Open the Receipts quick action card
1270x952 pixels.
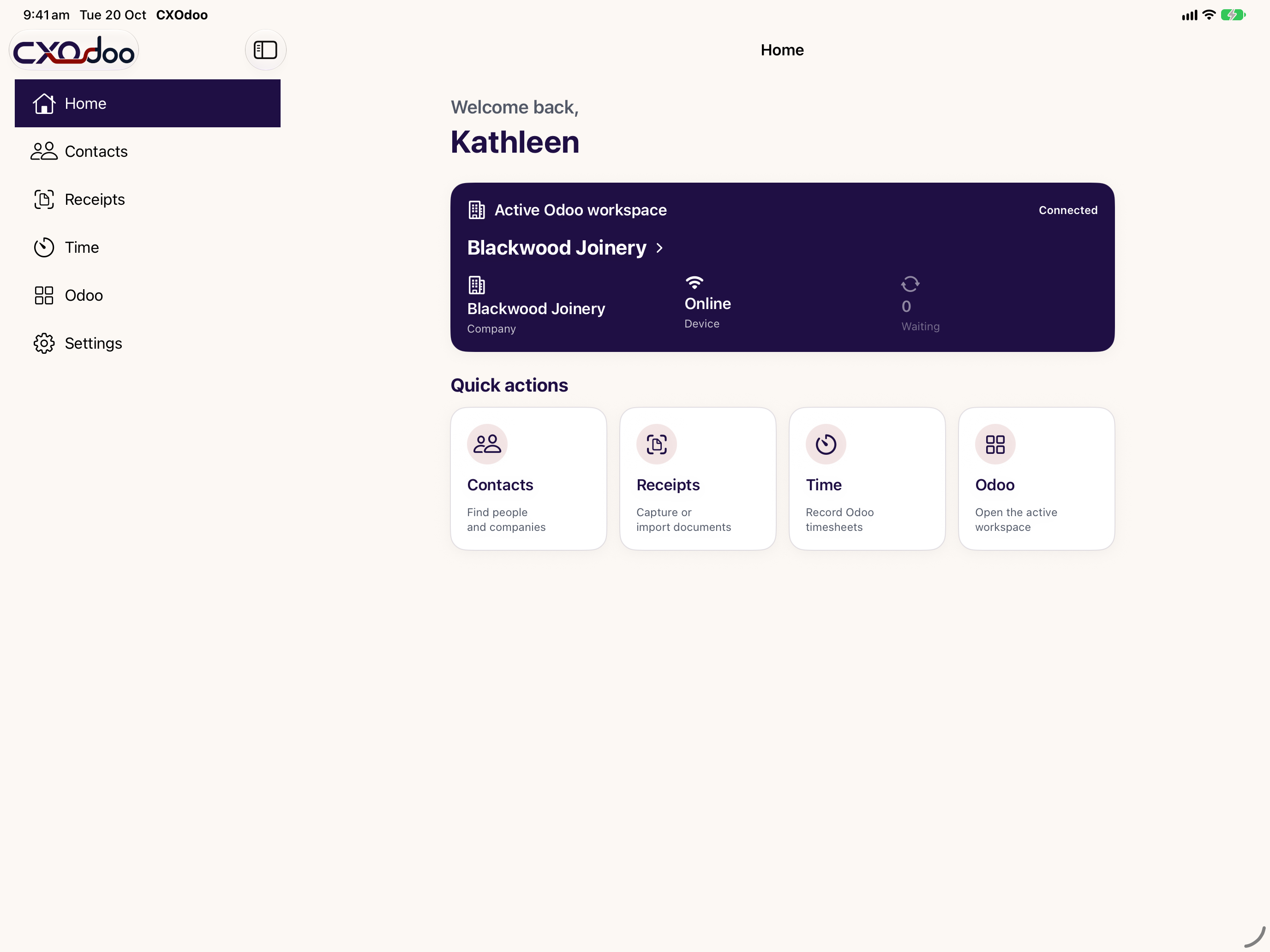[698, 479]
